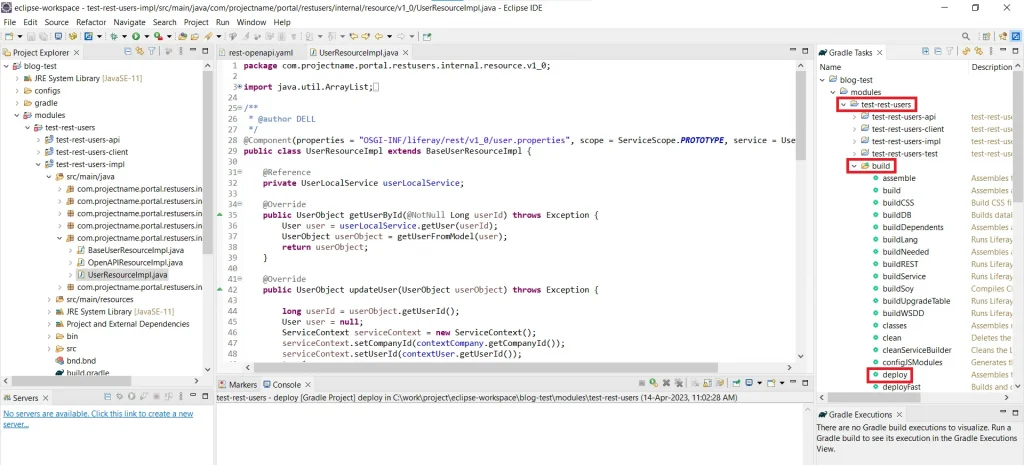Expand folded imports on line 3

[x=238, y=86]
